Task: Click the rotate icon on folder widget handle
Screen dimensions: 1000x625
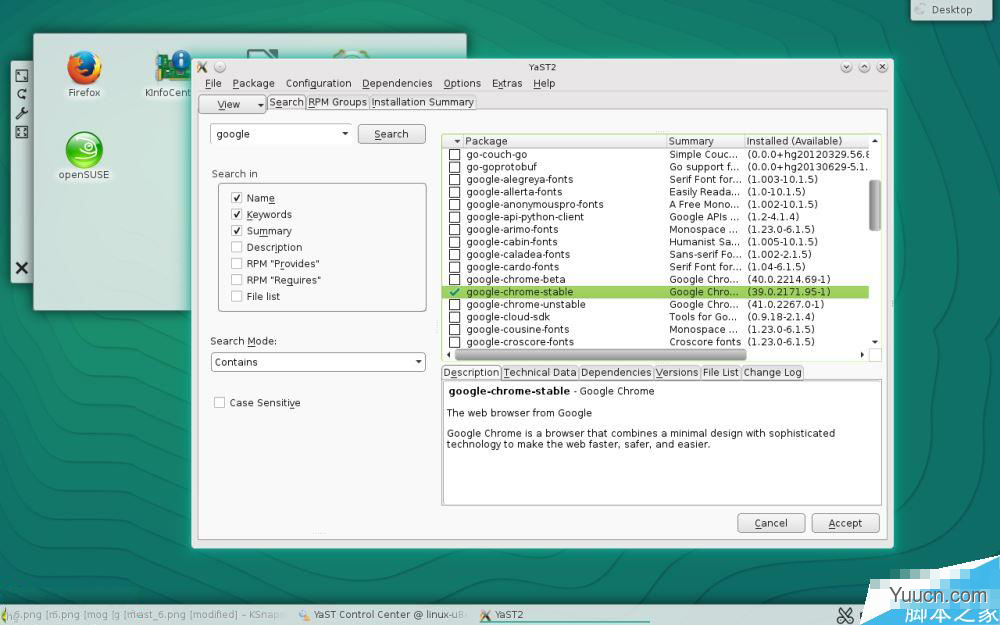Action: pos(21,94)
